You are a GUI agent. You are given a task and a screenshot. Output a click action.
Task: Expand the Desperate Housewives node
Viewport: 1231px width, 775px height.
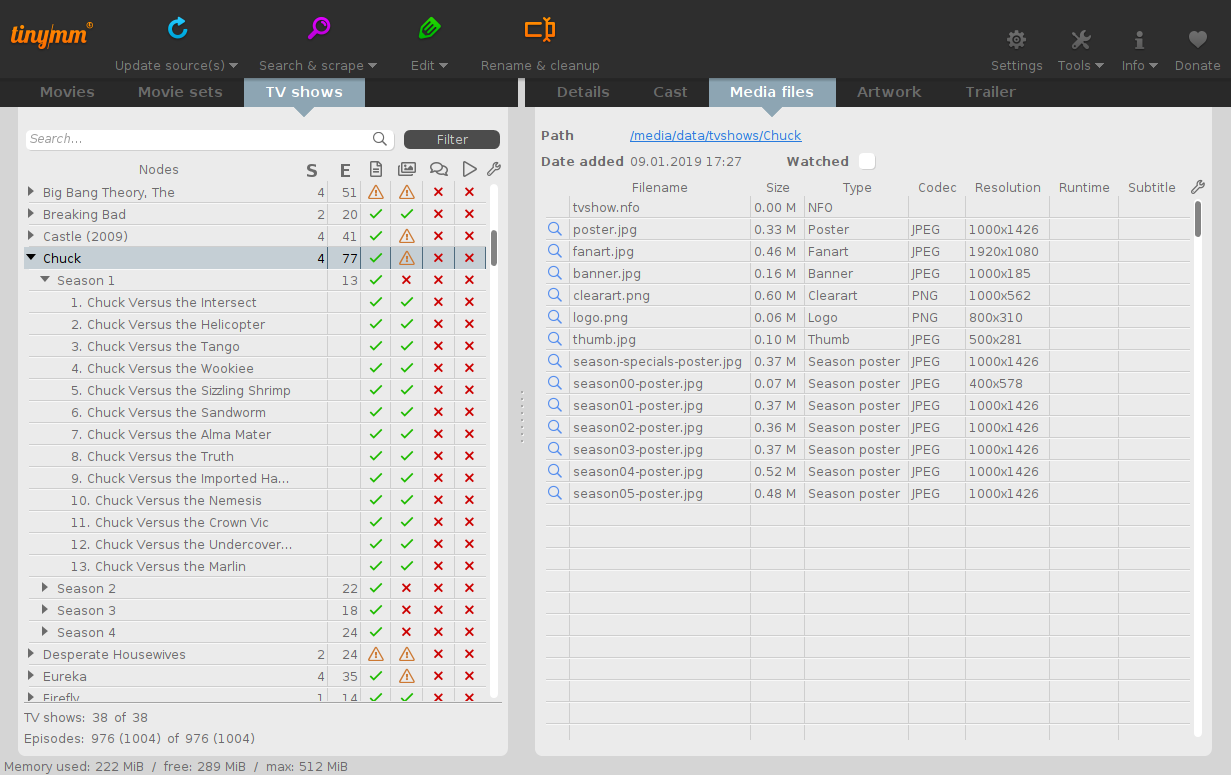[x=31, y=654]
